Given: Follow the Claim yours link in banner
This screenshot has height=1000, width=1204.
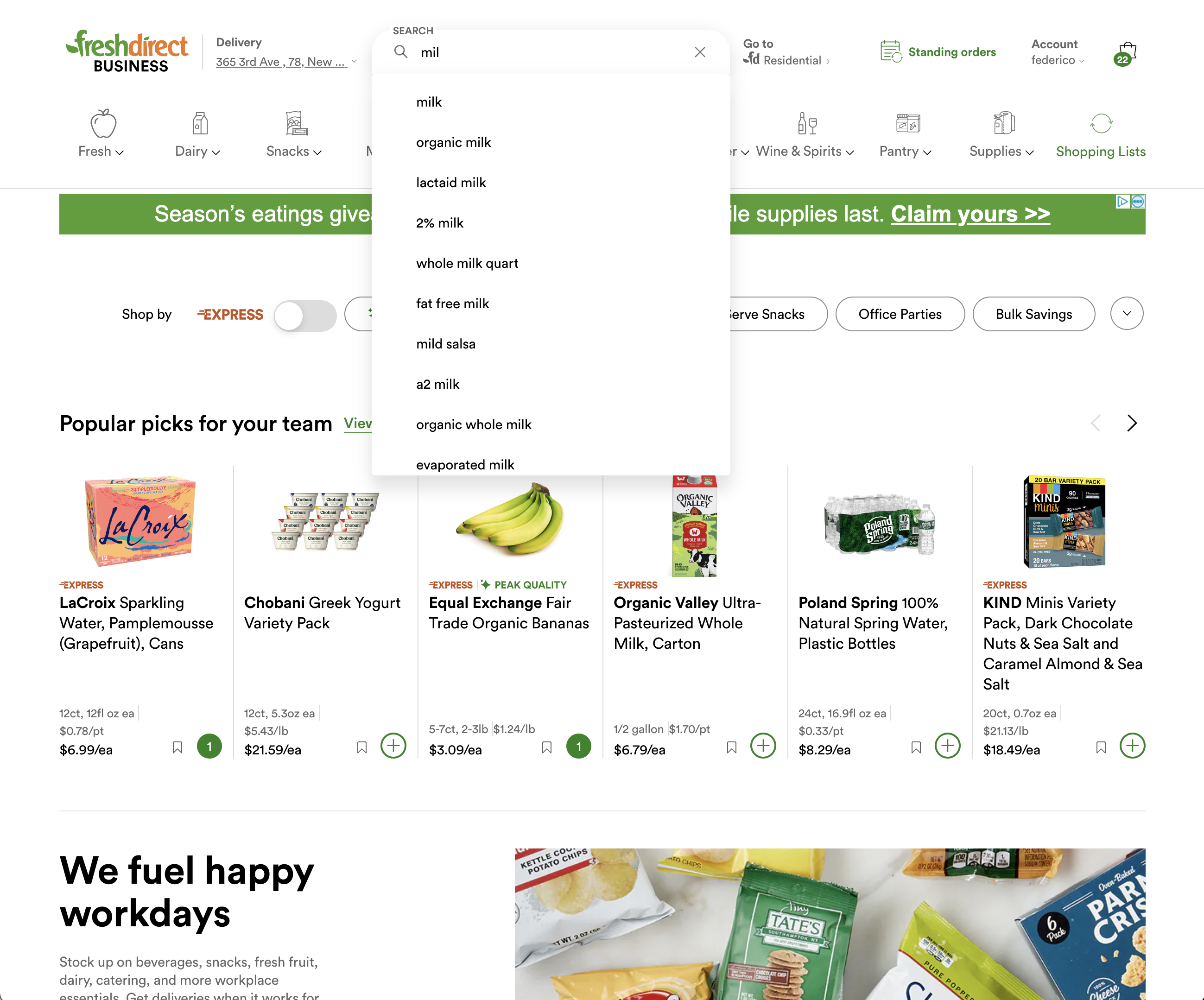Looking at the screenshot, I should 970,214.
